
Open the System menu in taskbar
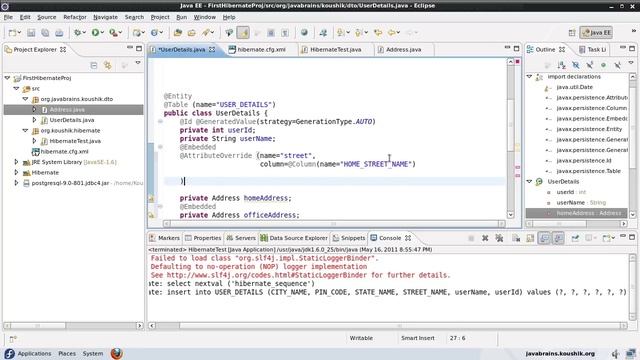click(93, 353)
